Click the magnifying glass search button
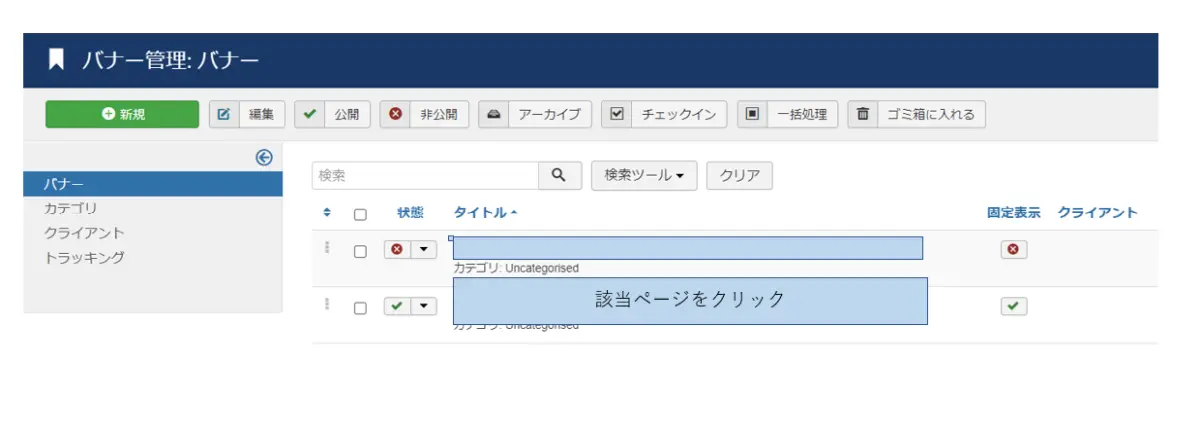This screenshot has height=429, width=1200. point(560,176)
